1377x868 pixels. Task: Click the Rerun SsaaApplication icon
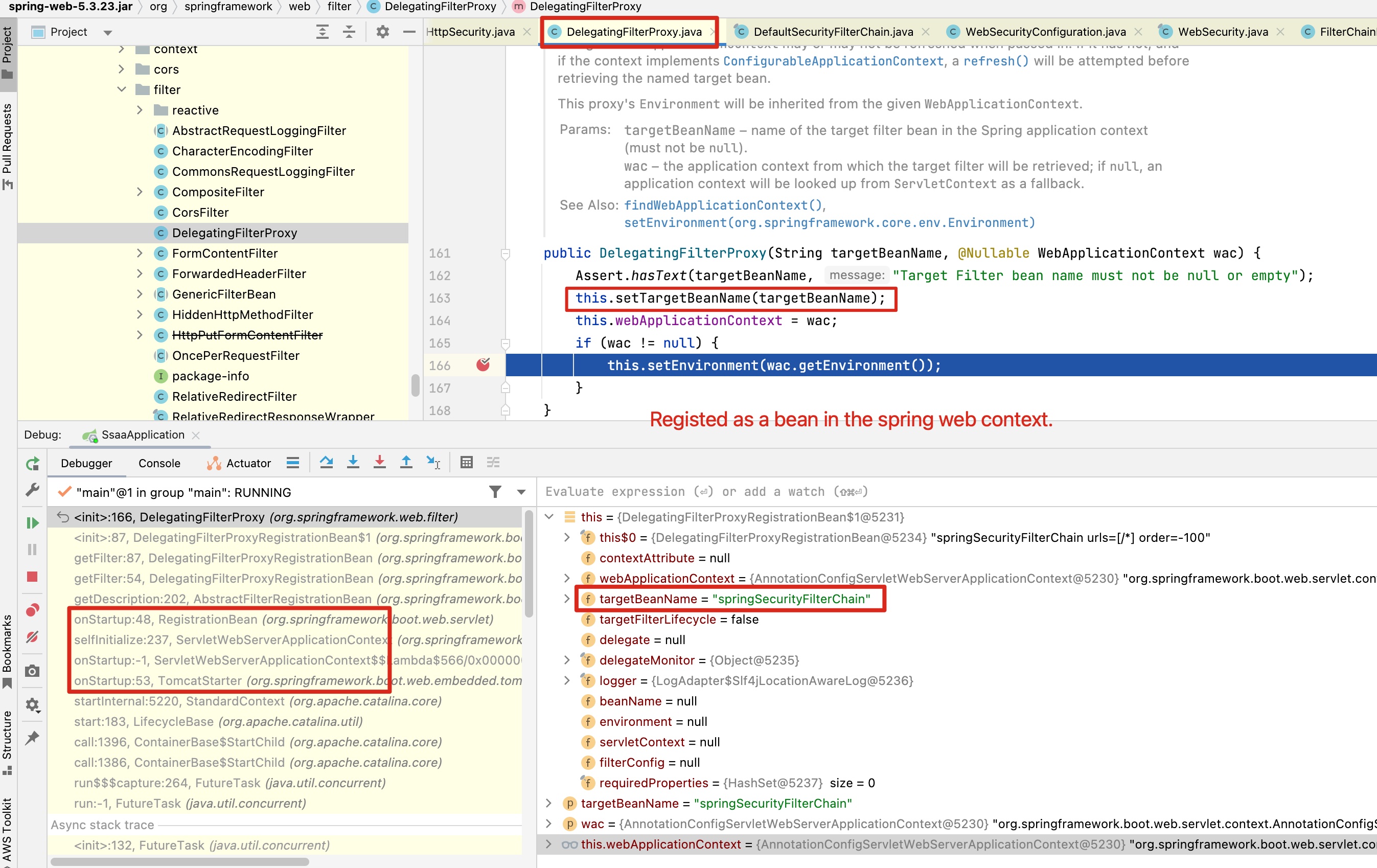[x=33, y=464]
